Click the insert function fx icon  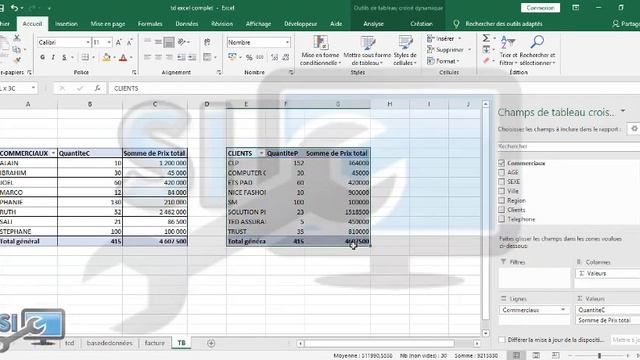point(97,88)
